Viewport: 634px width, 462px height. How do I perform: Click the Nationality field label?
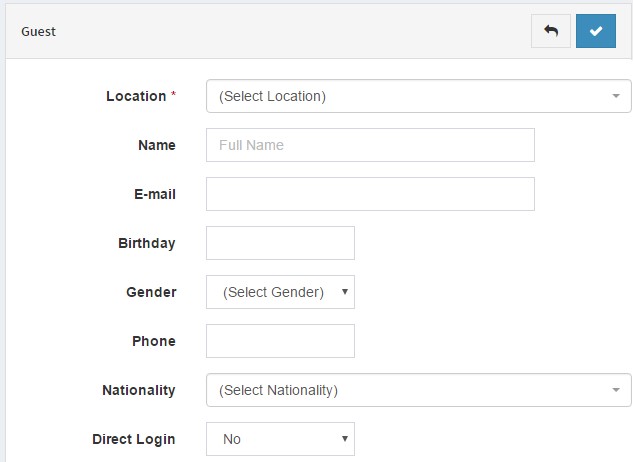click(139, 390)
